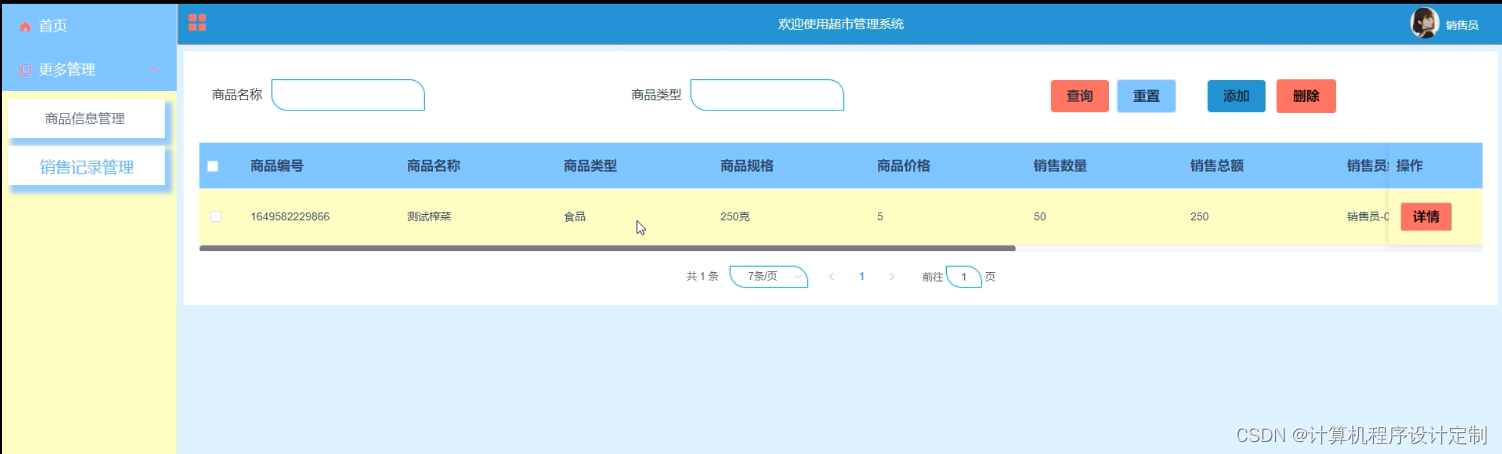Click the home icon beside 首页

click(x=26, y=26)
